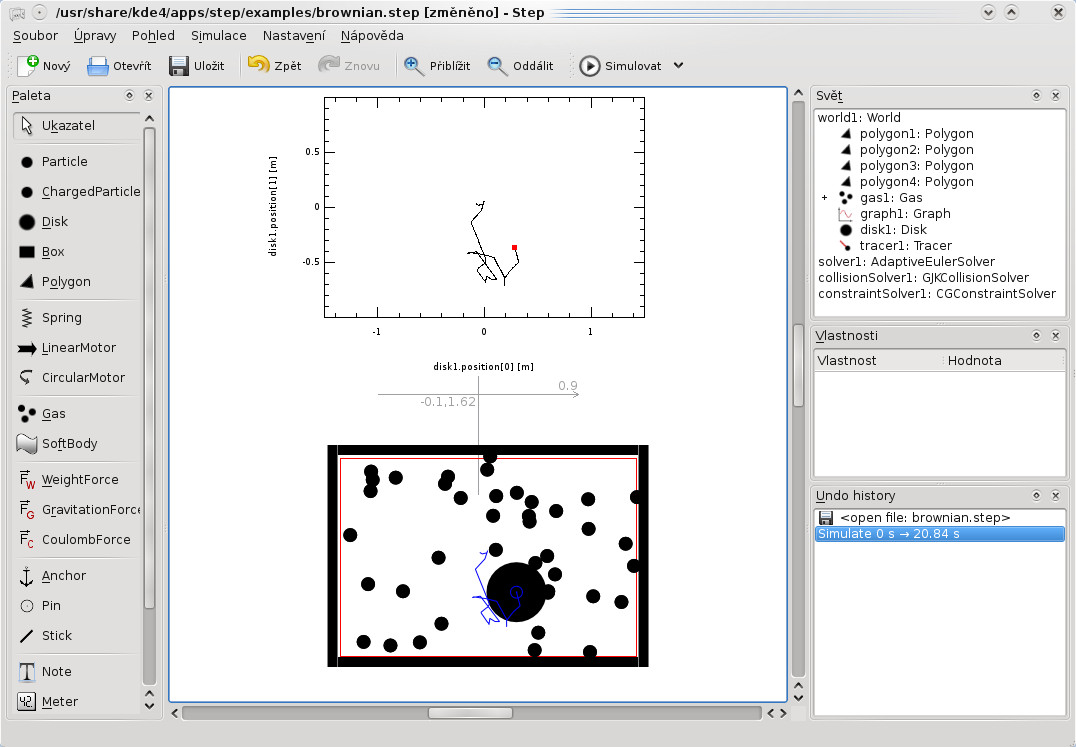
Task: Expand the gas1: Gas tree node
Action: click(x=824, y=198)
